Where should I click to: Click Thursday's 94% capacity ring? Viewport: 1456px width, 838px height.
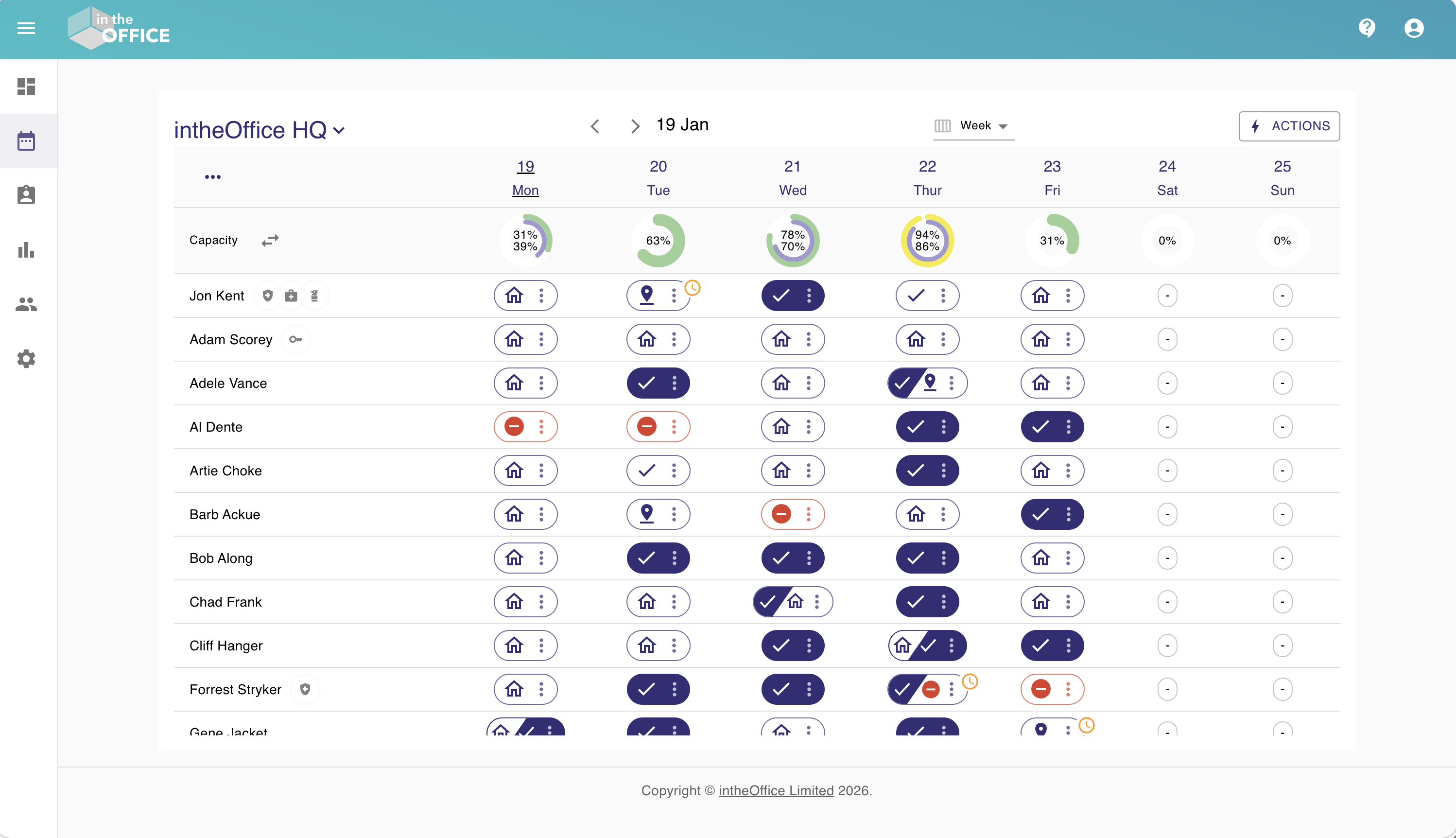[927, 241]
